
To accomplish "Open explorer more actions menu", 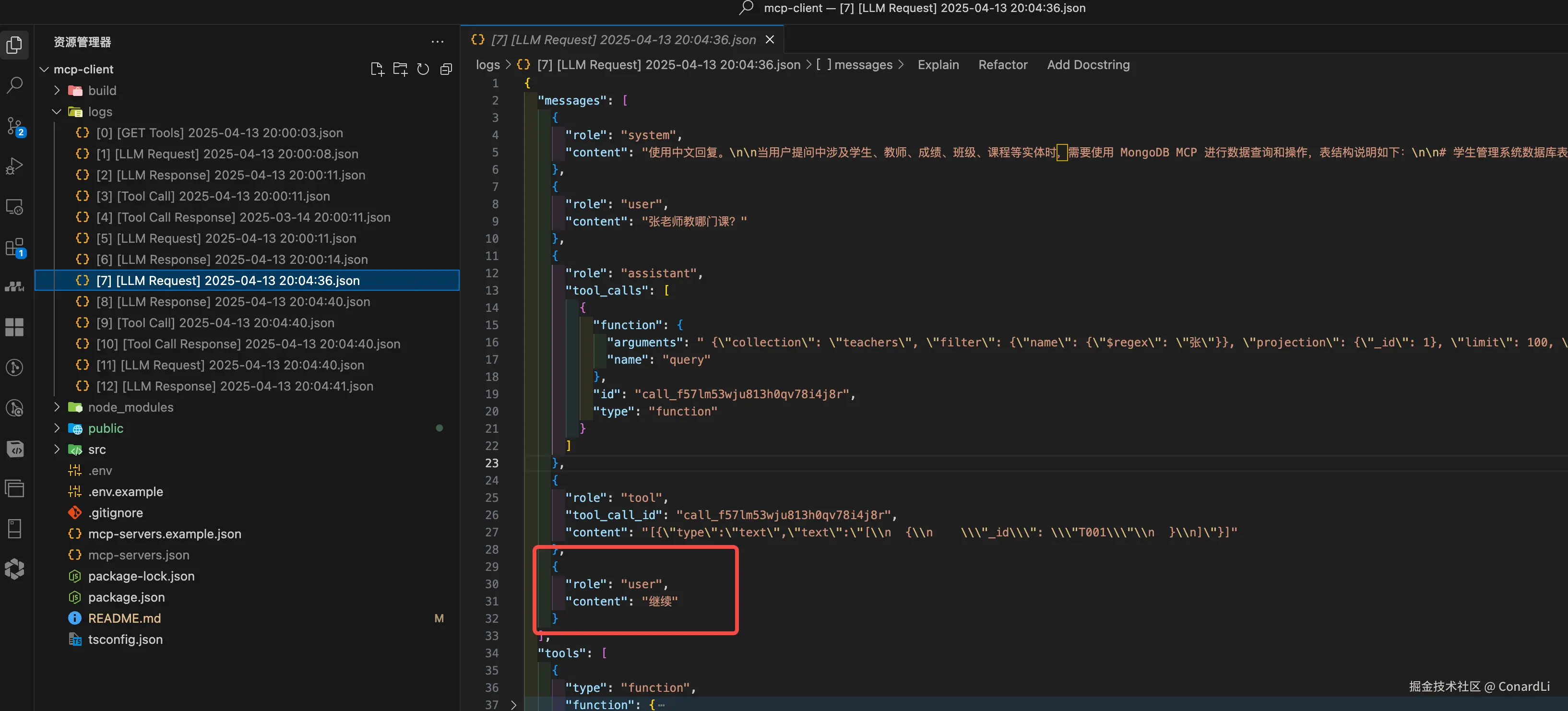I will 437,42.
